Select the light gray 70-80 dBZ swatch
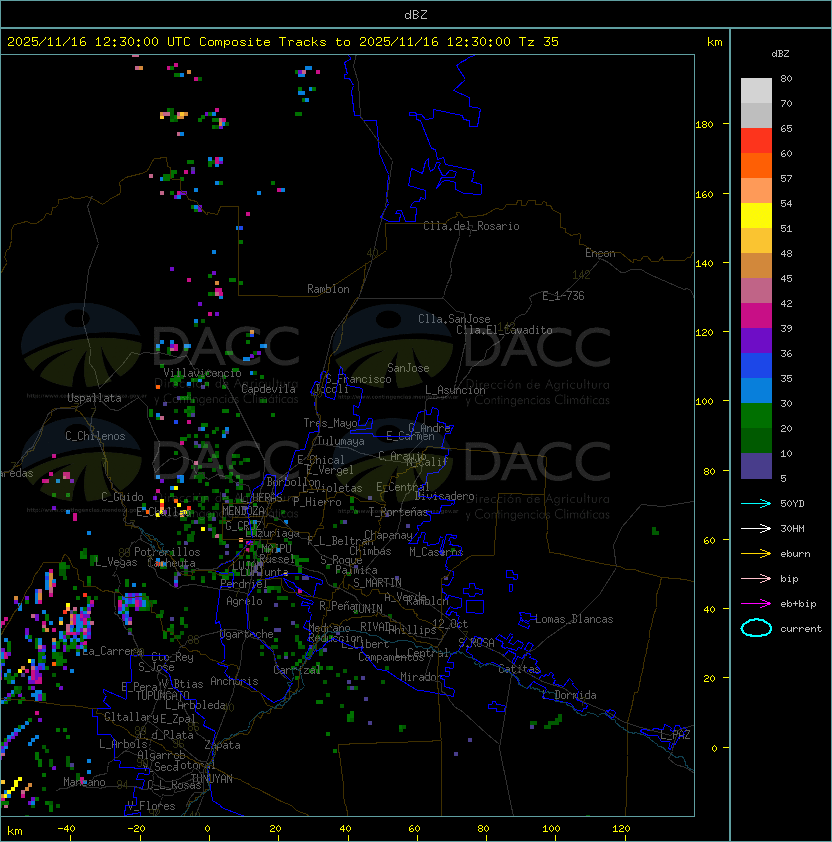The width and height of the screenshot is (832, 842). tap(756, 91)
